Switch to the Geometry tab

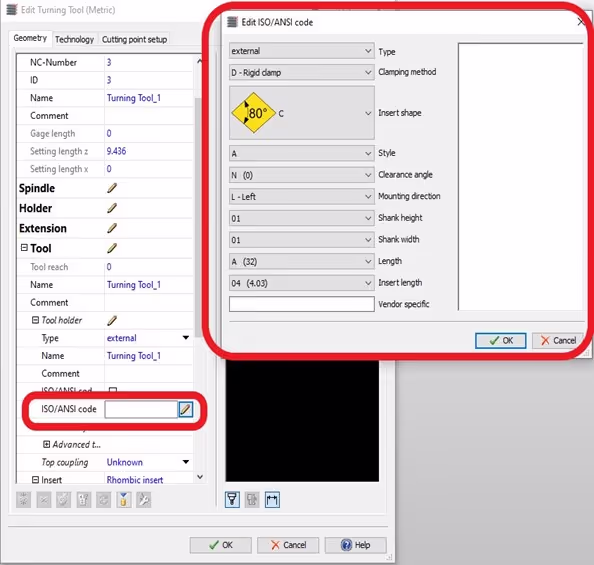[x=30, y=38]
